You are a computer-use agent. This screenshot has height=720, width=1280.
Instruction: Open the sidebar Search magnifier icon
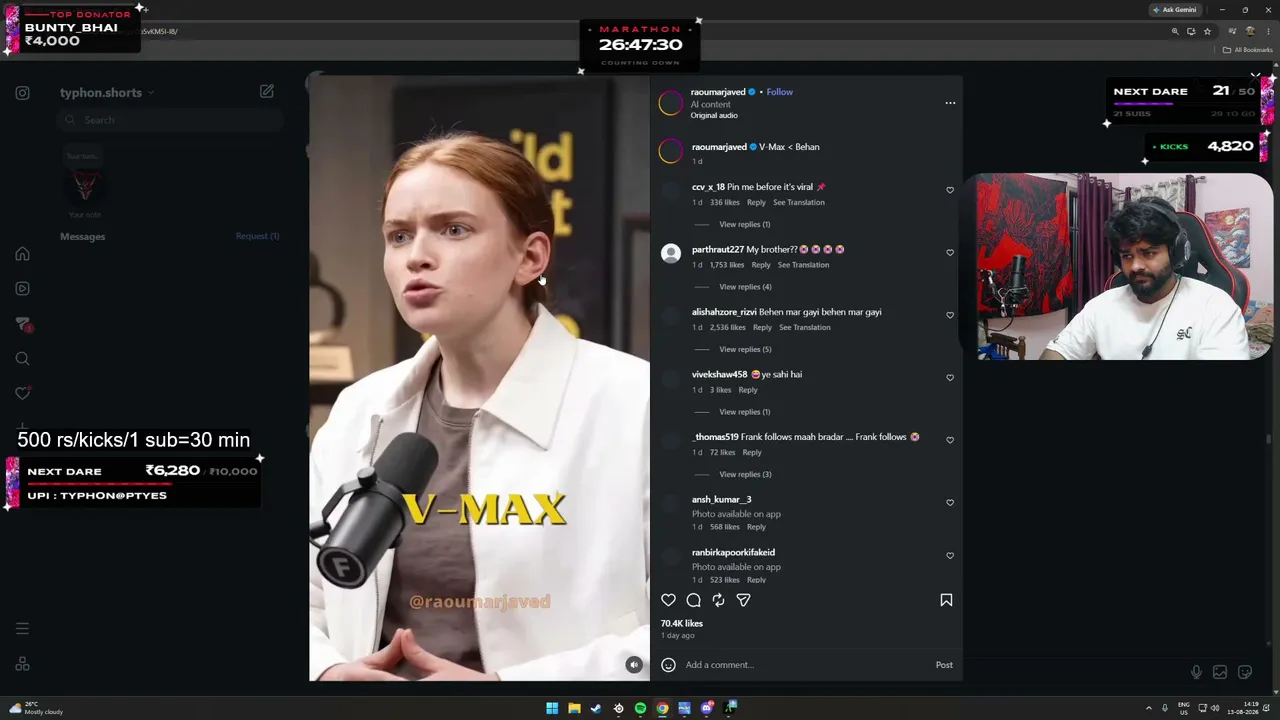point(22,359)
